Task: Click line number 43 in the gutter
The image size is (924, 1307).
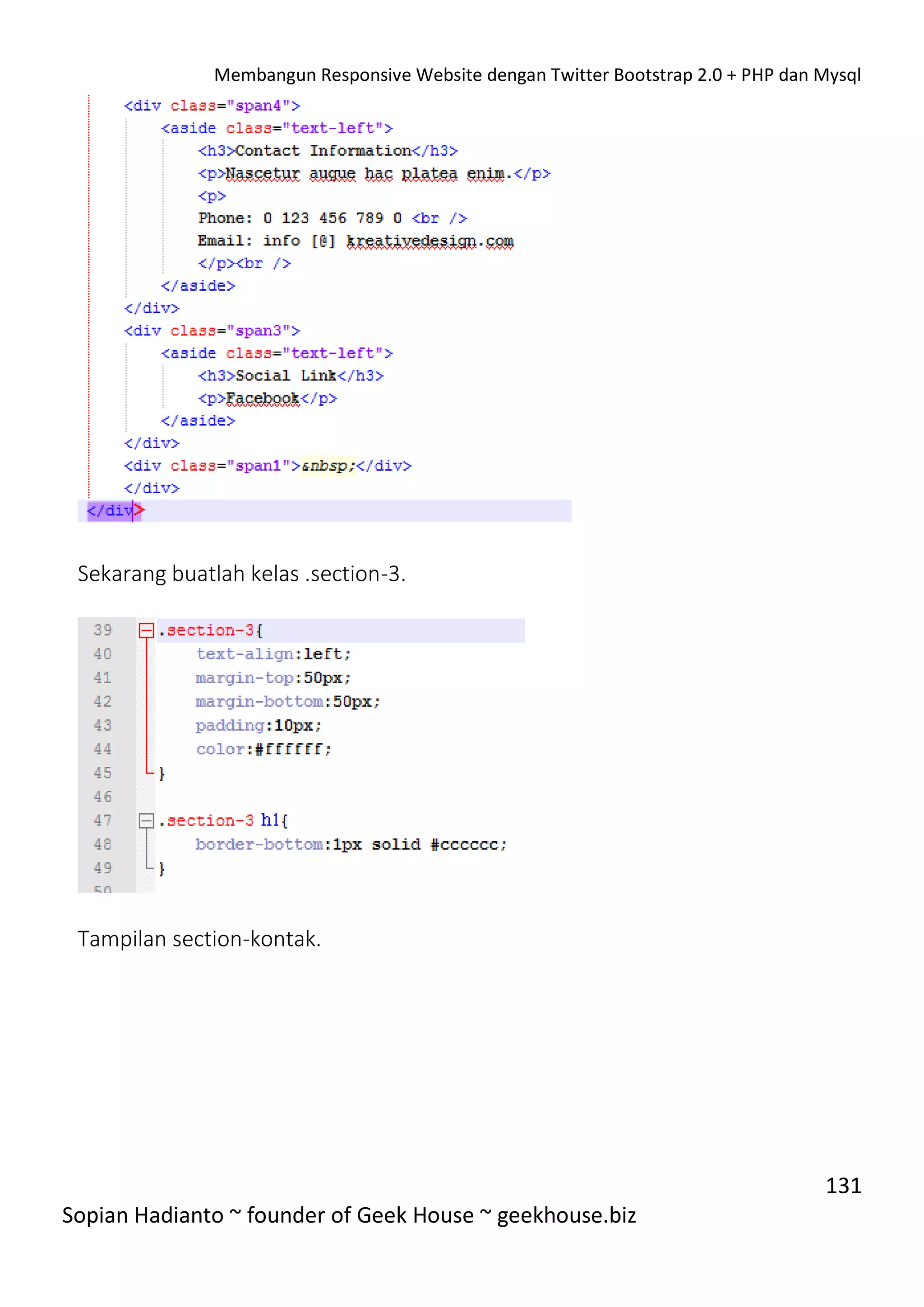Action: coord(103,725)
